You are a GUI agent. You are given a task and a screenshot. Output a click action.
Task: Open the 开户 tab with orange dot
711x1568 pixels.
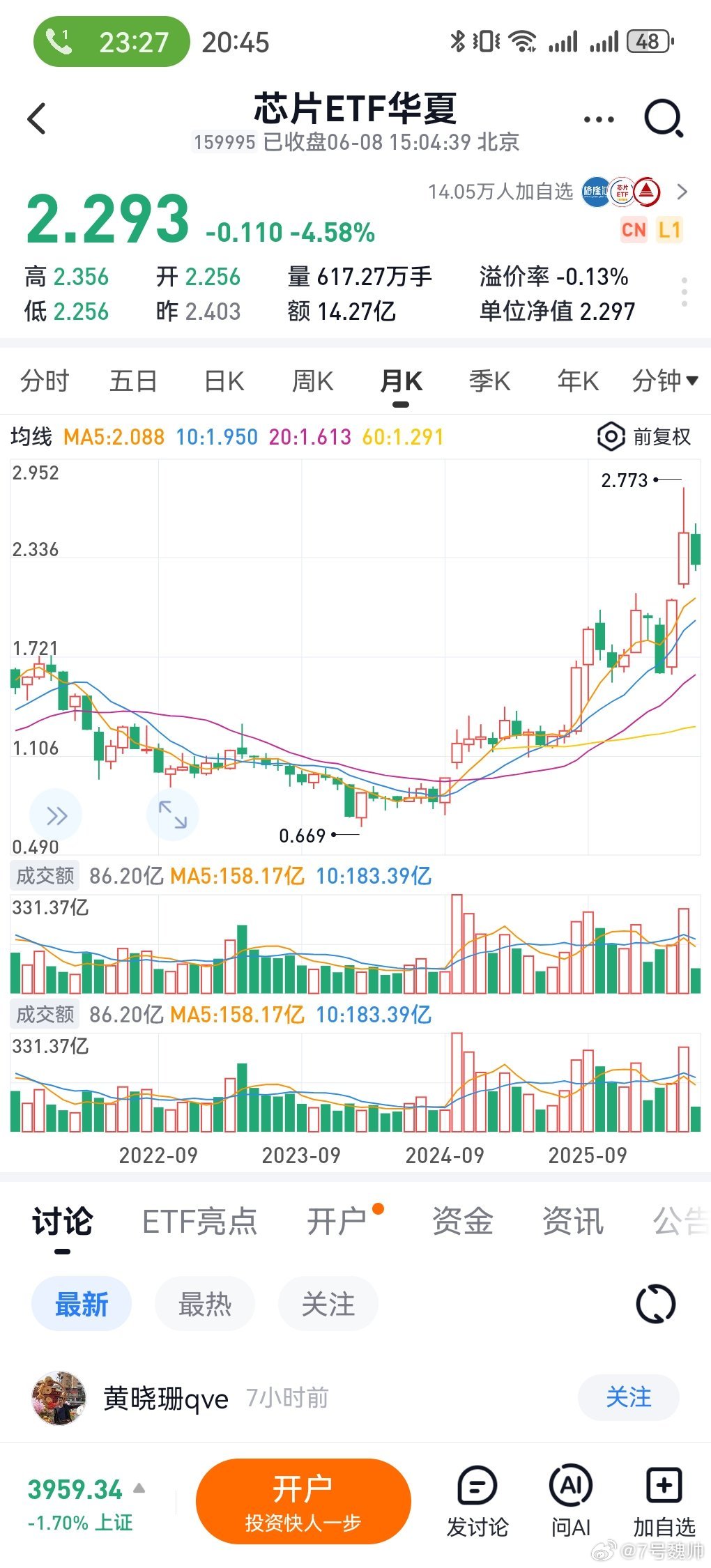click(x=337, y=1221)
